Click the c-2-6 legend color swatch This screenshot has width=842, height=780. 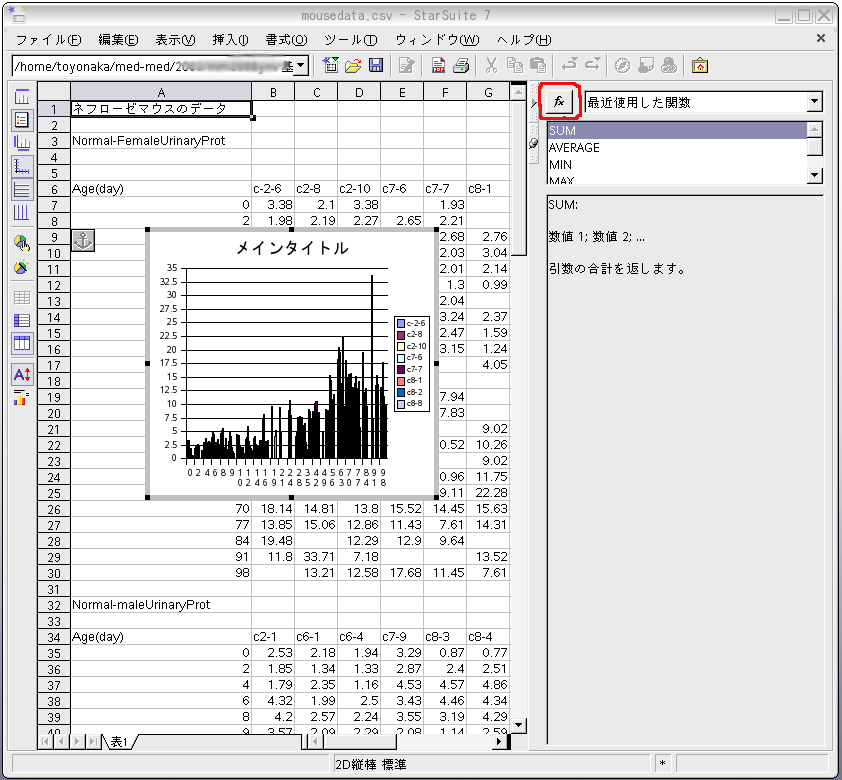click(401, 323)
